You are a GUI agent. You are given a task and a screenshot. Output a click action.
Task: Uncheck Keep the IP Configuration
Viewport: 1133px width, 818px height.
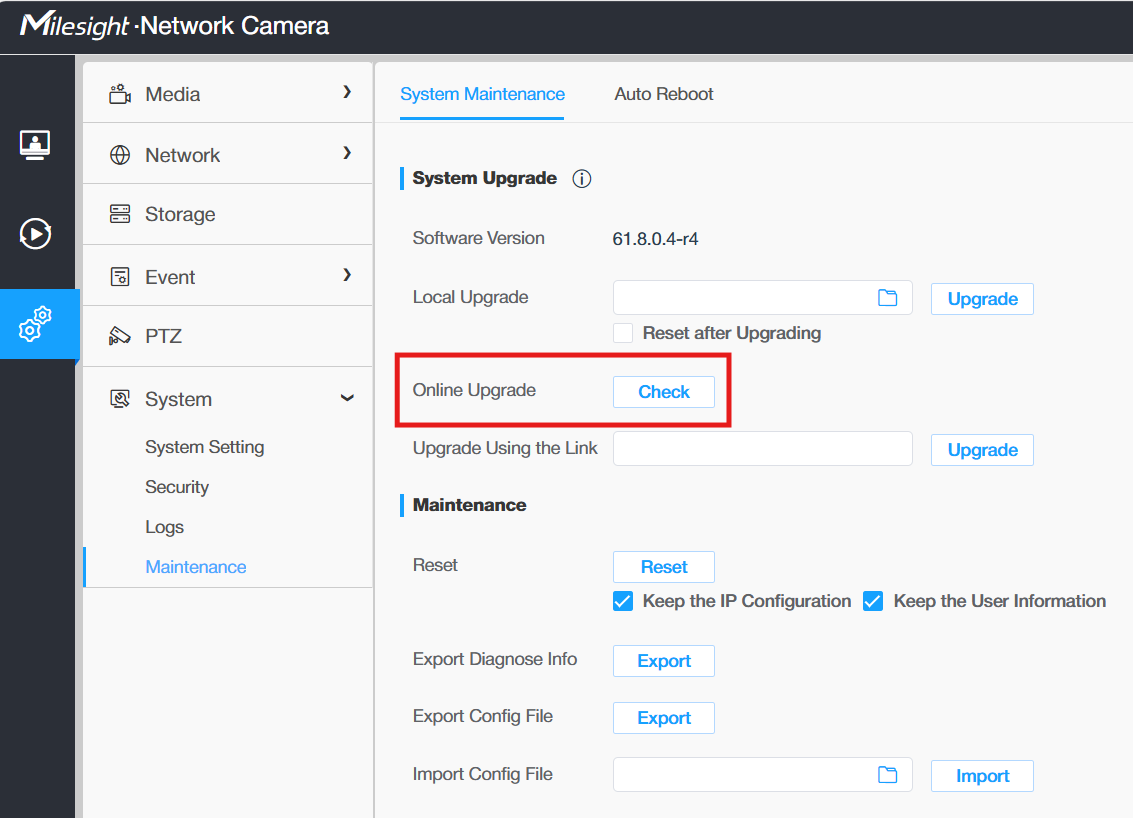[x=623, y=601]
